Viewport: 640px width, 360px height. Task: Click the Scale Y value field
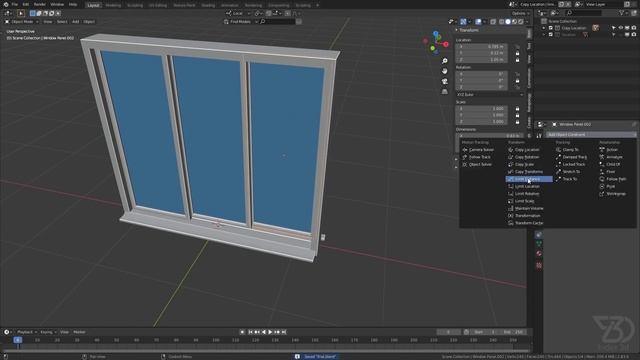pos(482,115)
